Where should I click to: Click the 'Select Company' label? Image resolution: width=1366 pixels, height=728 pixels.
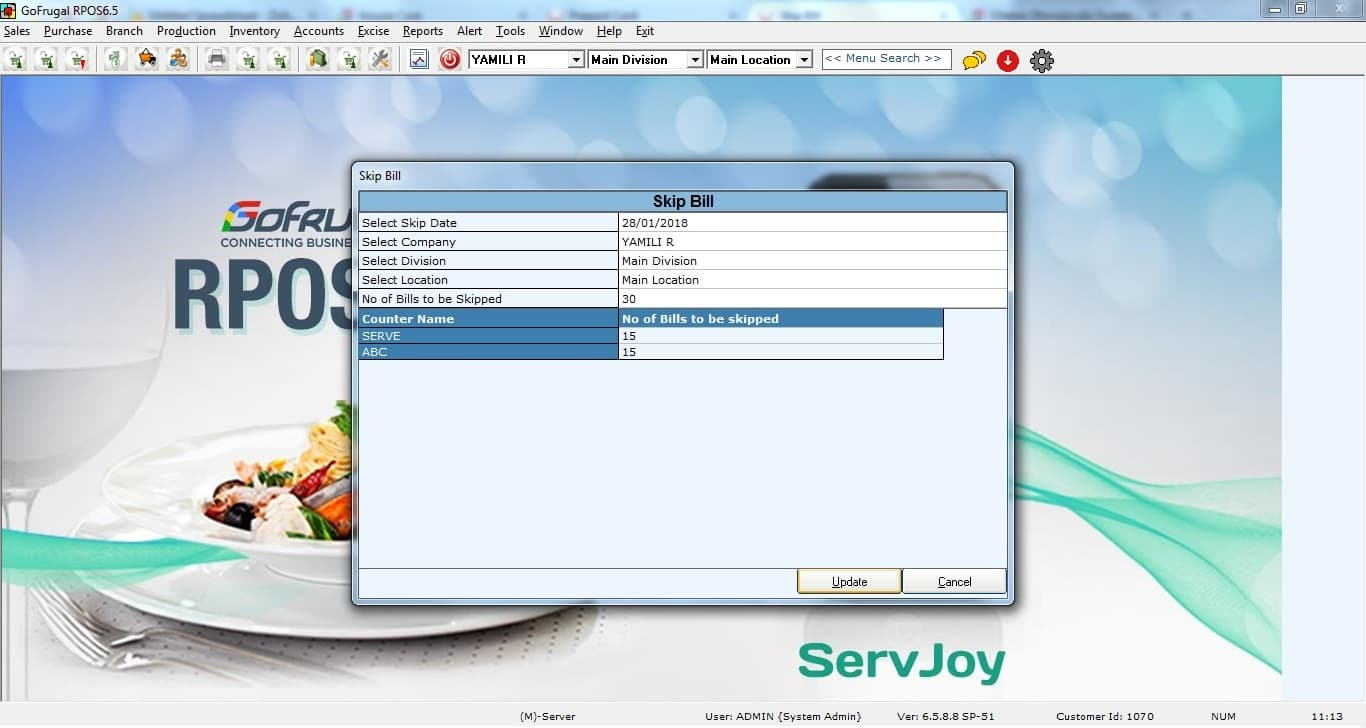pos(408,242)
